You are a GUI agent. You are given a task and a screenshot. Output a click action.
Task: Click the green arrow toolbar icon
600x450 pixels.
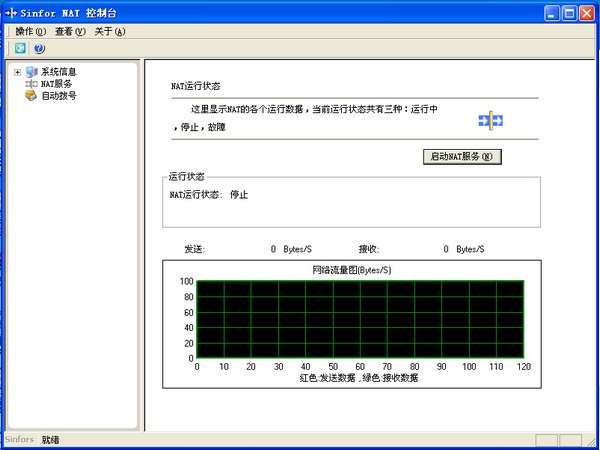point(20,48)
